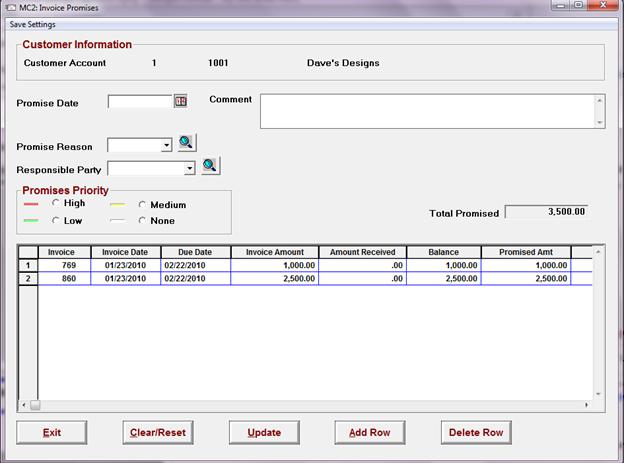Viewport: 624px width, 463px height.
Task: Select row header 2 in the grid
Action: click(28, 278)
